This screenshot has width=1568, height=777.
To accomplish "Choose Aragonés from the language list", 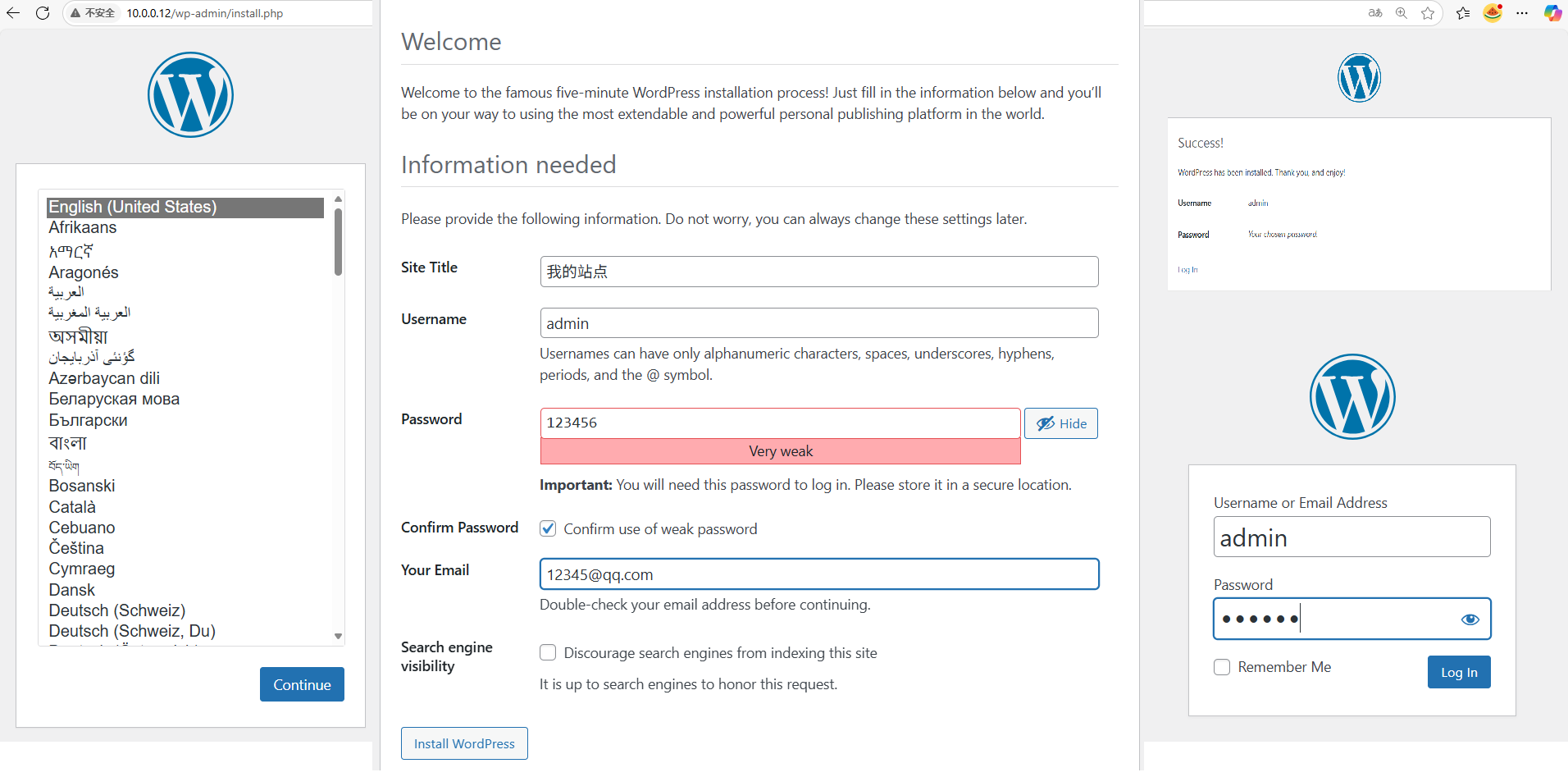I will pyautogui.click(x=84, y=272).
